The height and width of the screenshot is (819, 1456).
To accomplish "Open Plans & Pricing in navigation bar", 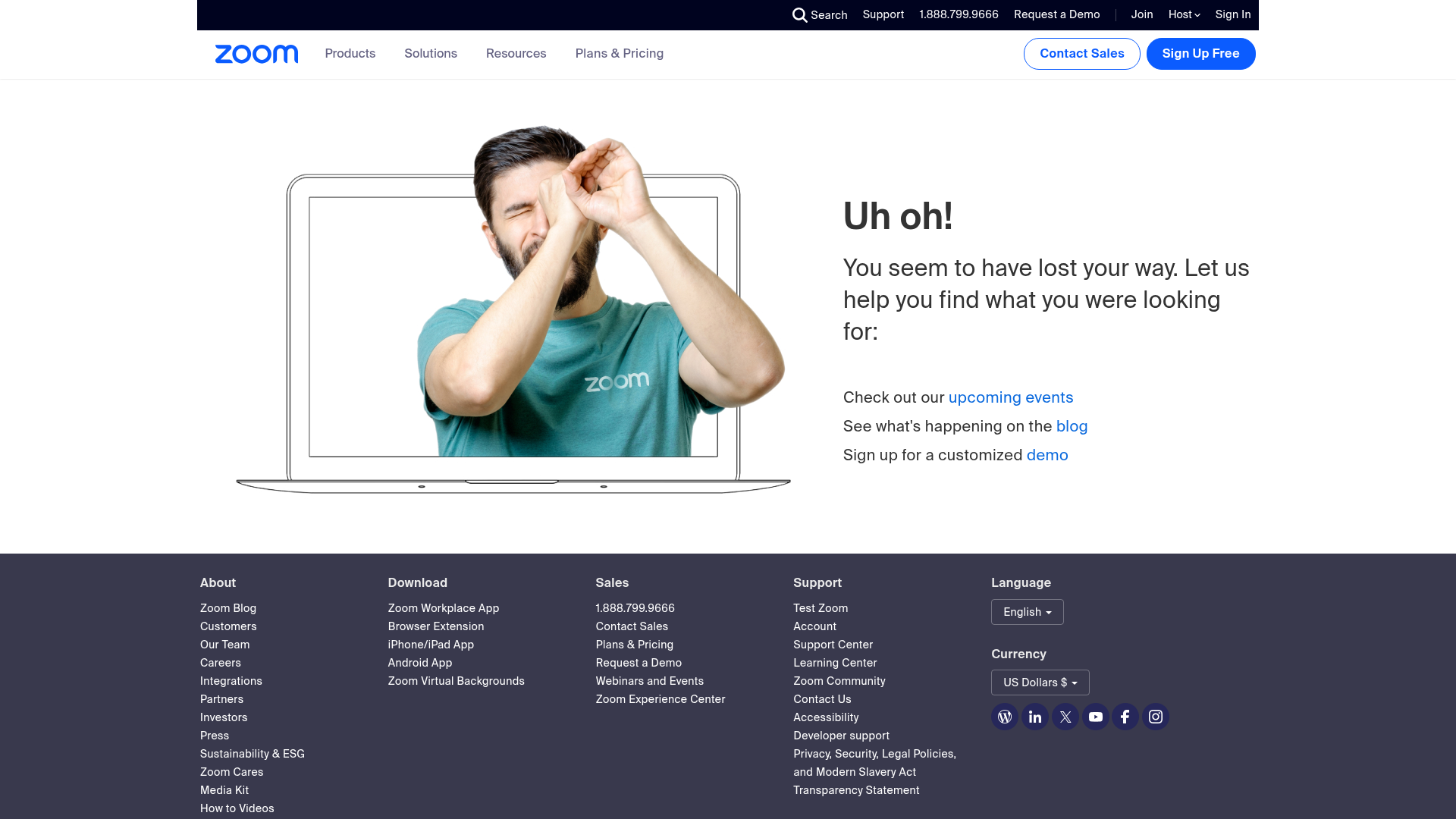I will tap(620, 54).
